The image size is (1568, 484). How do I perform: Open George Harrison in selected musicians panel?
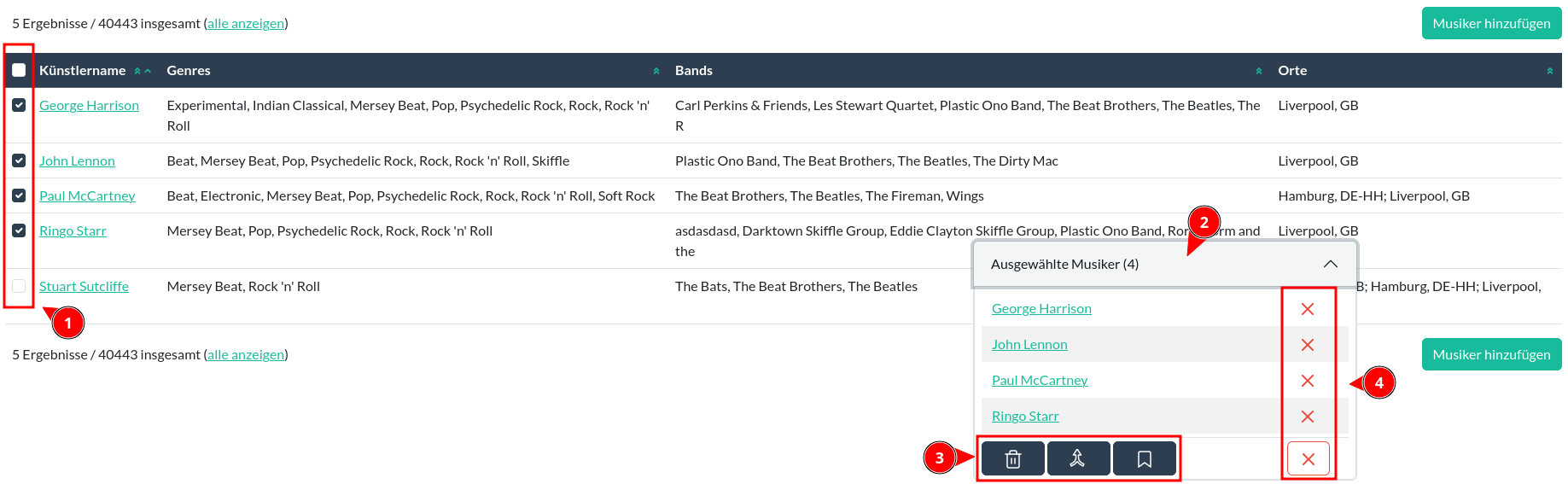click(1041, 309)
